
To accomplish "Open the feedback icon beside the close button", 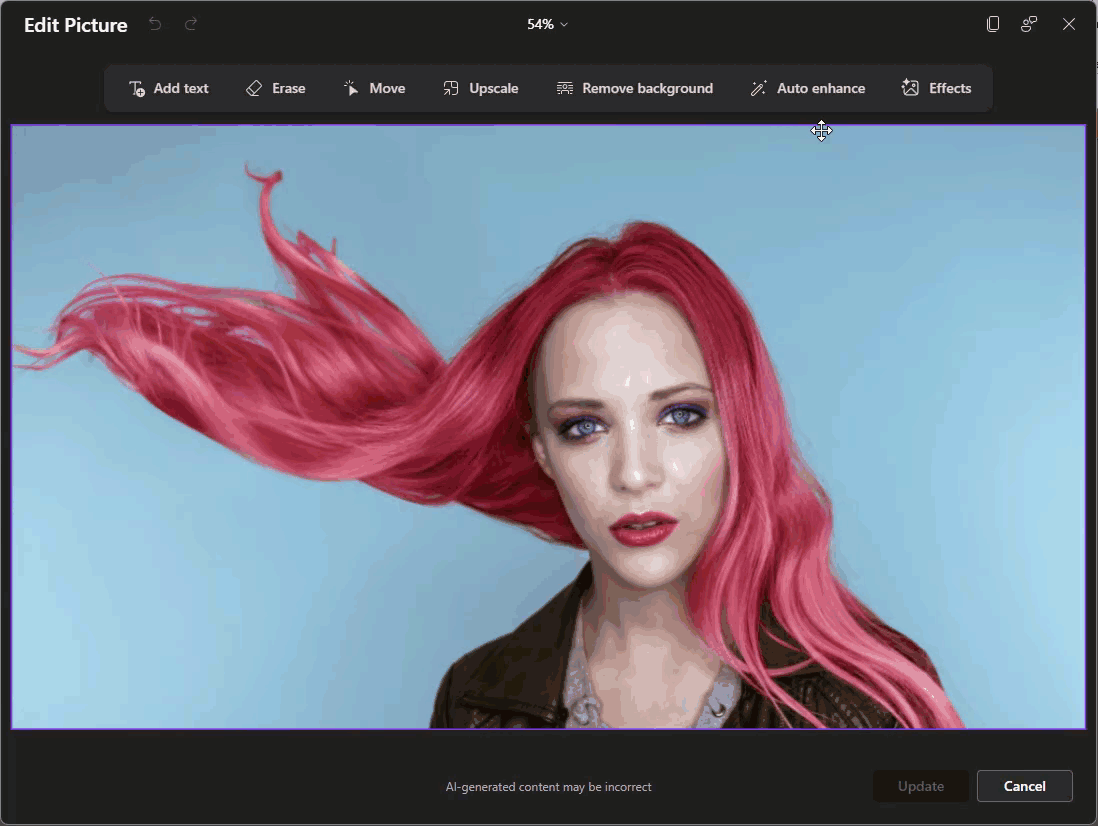I will 1029,24.
